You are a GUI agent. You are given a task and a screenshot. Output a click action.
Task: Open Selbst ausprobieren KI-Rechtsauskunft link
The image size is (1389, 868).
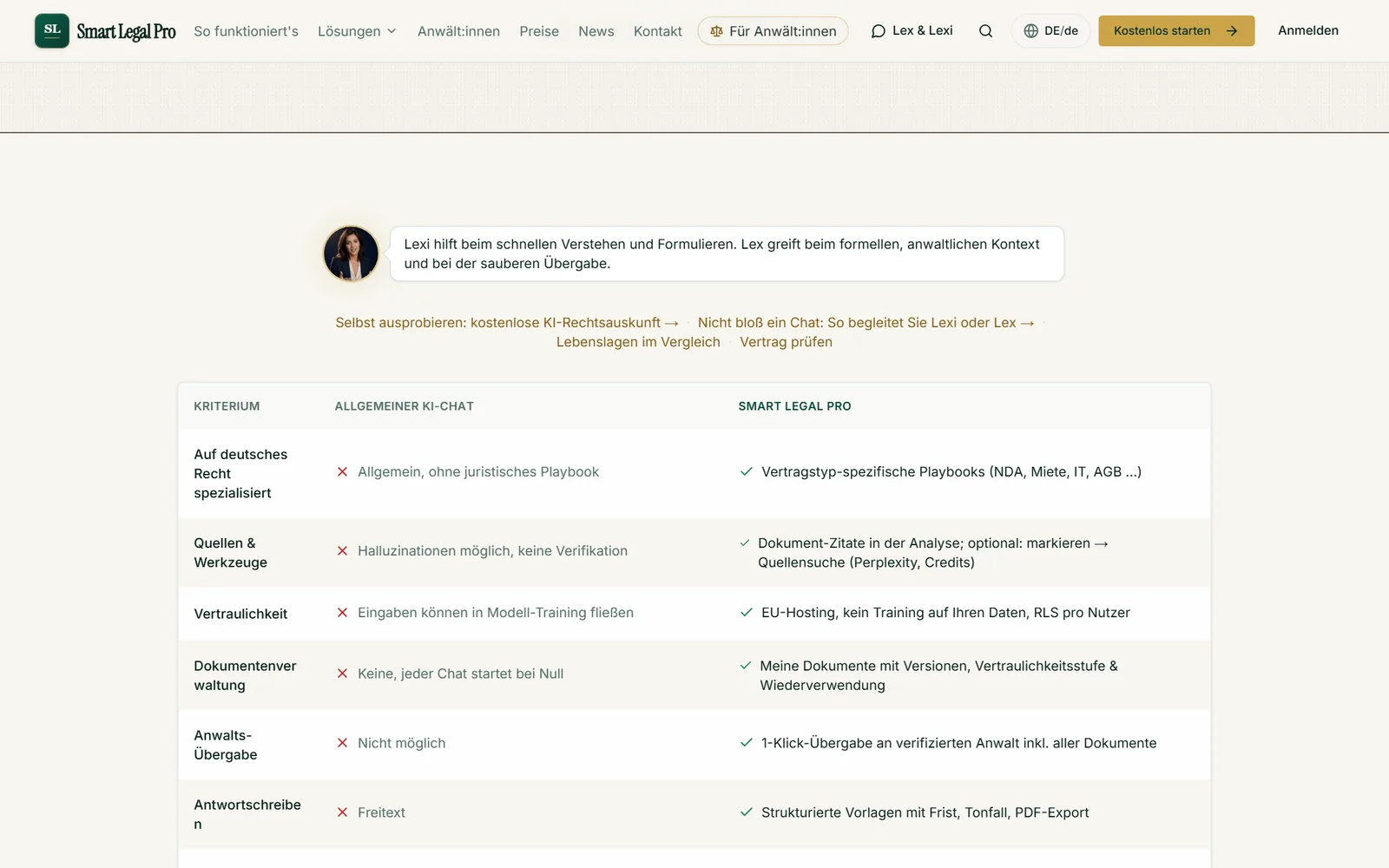(x=507, y=323)
